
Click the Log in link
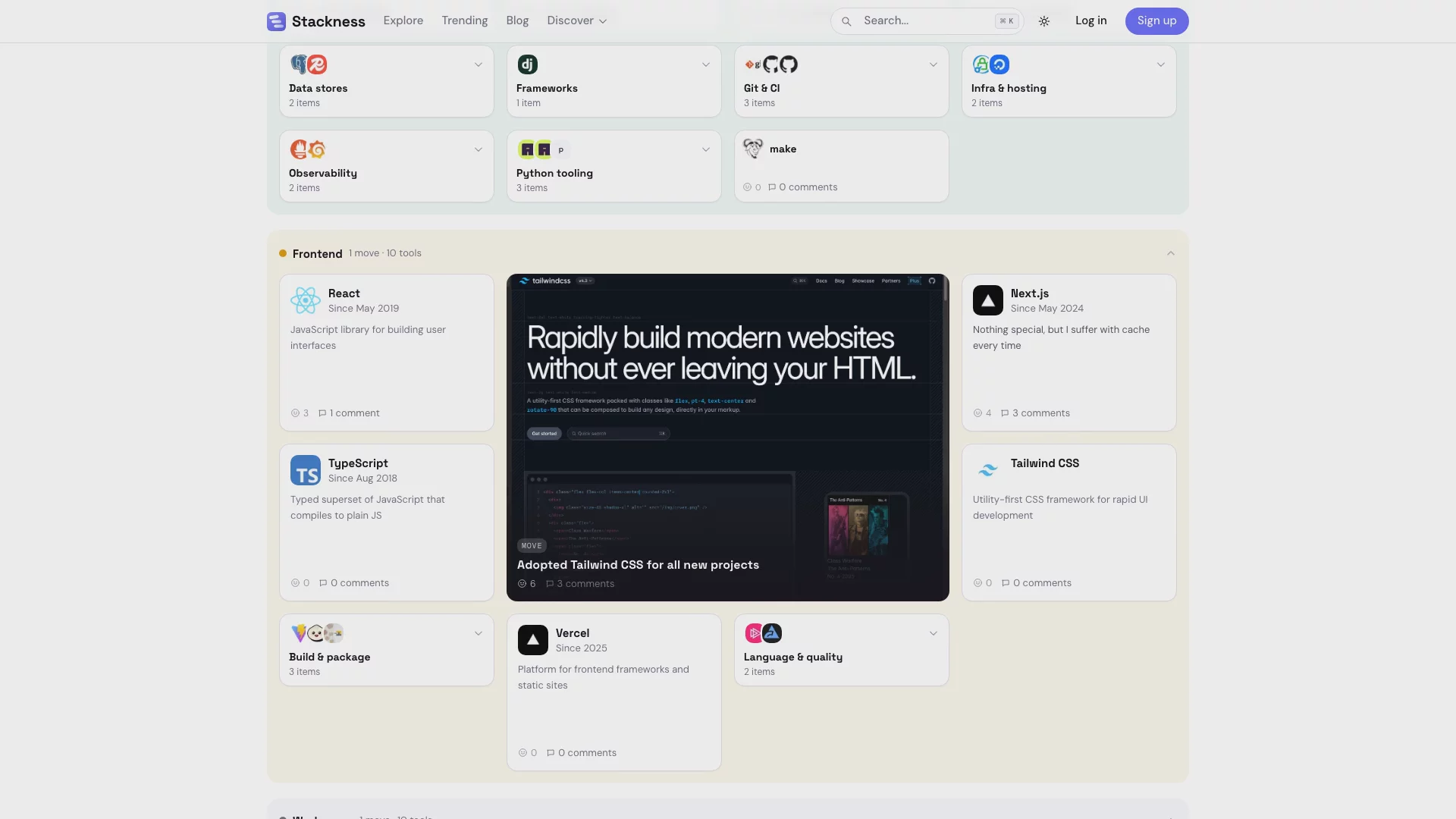tap(1090, 21)
